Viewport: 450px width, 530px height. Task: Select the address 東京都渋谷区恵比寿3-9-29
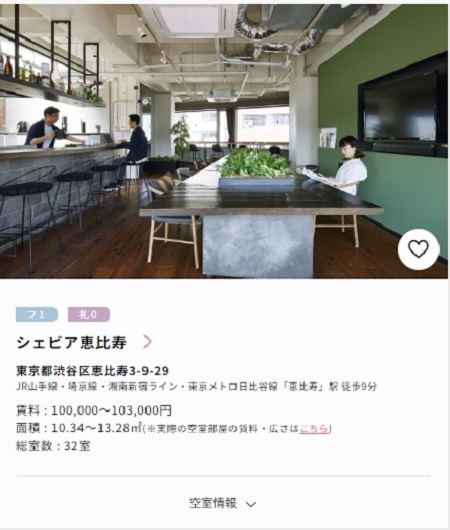[92, 371]
